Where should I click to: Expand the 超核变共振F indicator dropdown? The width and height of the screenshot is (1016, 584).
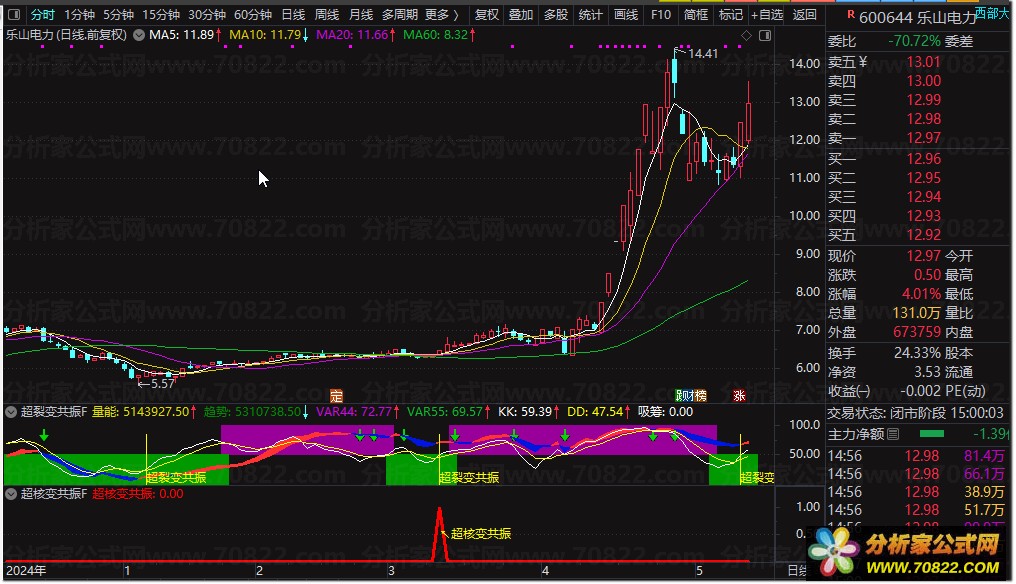click(x=11, y=494)
